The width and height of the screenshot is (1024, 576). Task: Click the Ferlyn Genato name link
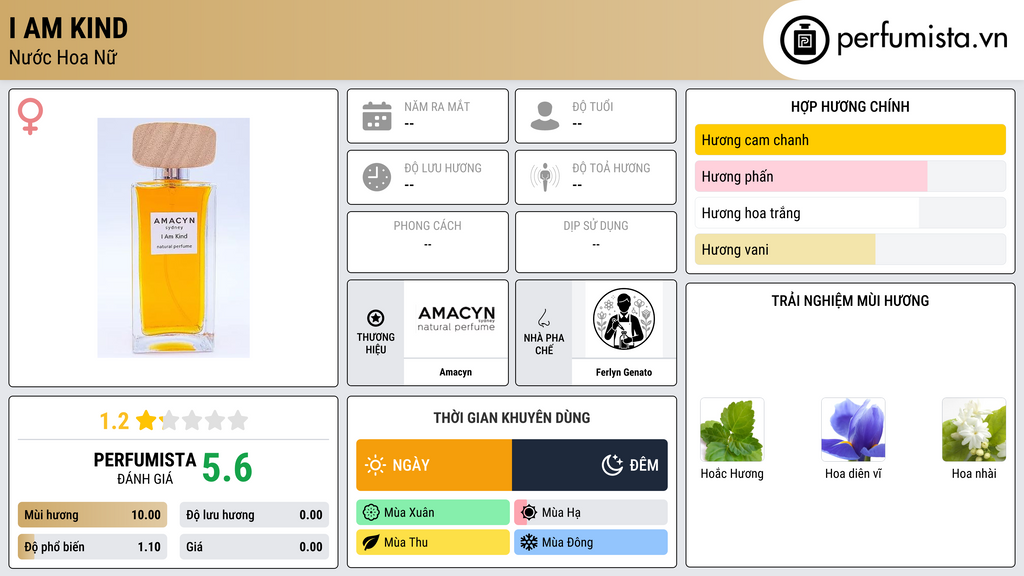pos(624,372)
